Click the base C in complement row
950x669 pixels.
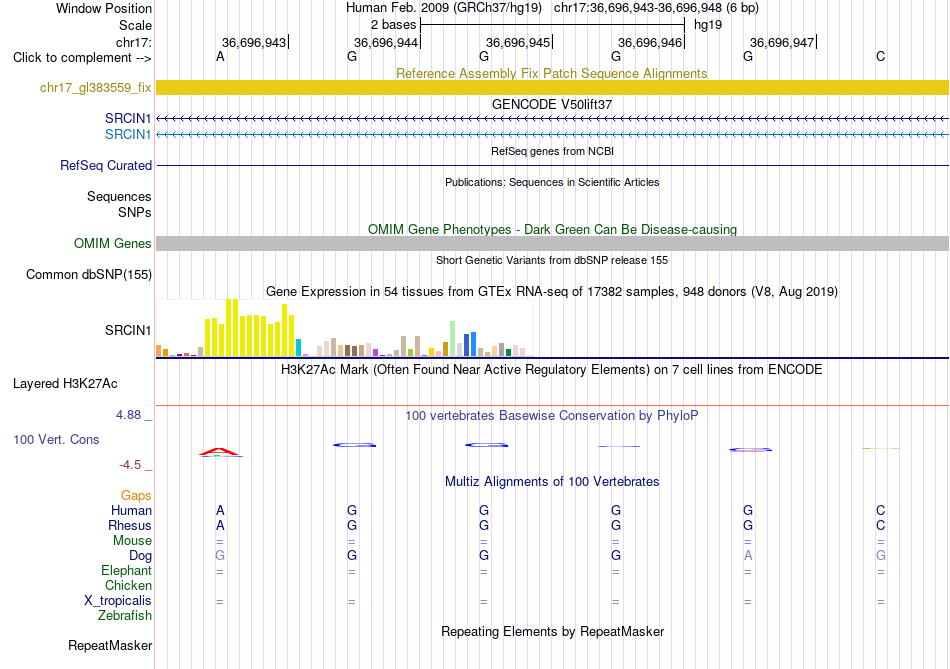(880, 56)
